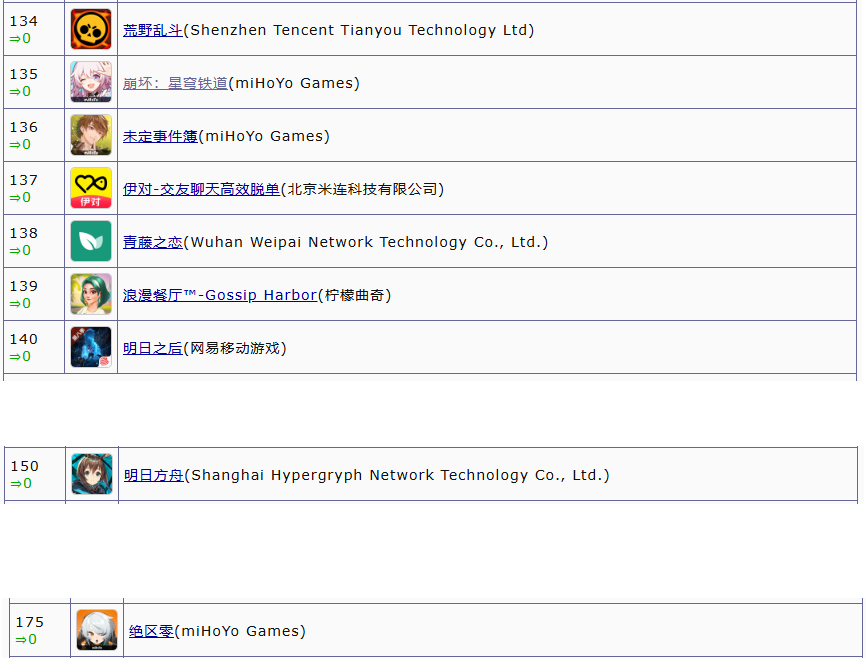Click the green ⇒0 change under 175
This screenshot has width=866, height=672.
(26, 639)
